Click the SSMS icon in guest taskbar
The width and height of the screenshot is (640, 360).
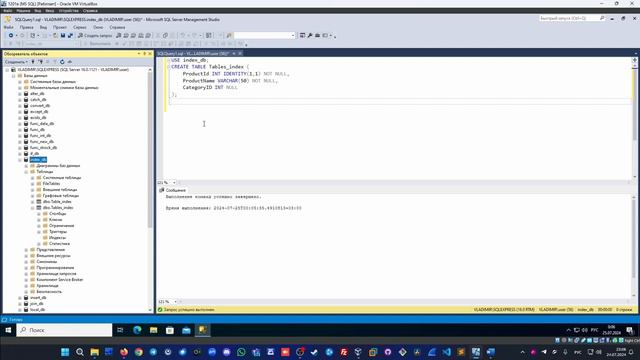(202, 330)
